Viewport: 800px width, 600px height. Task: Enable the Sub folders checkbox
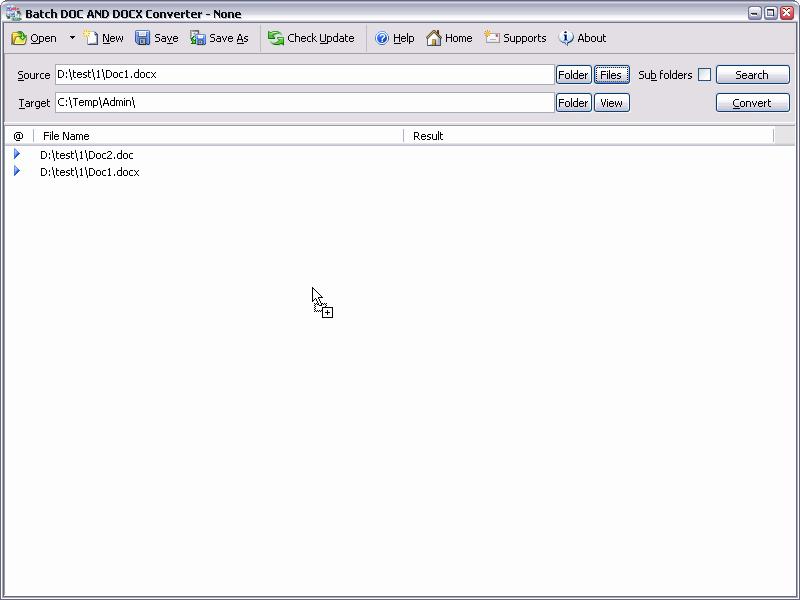[x=705, y=74]
